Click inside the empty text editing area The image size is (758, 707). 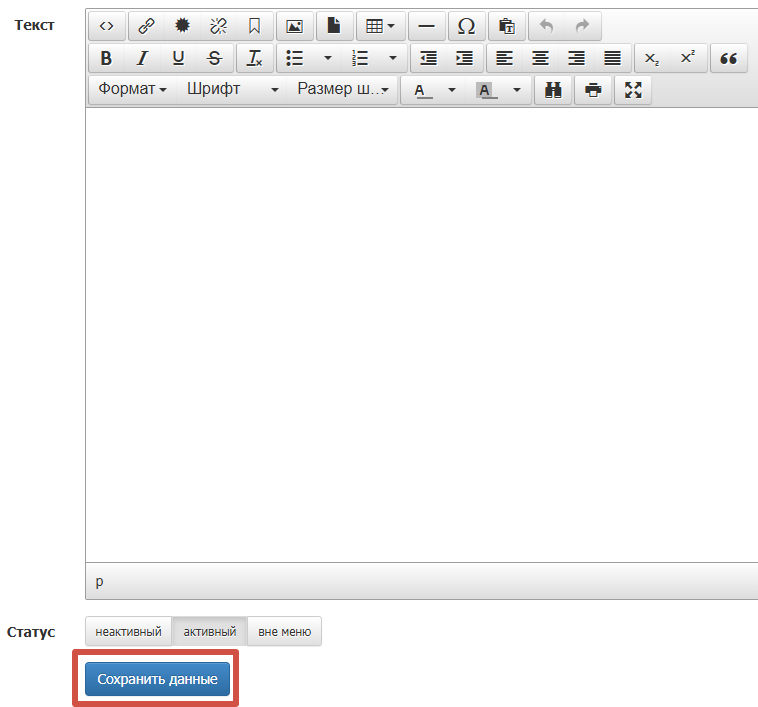coord(420,330)
